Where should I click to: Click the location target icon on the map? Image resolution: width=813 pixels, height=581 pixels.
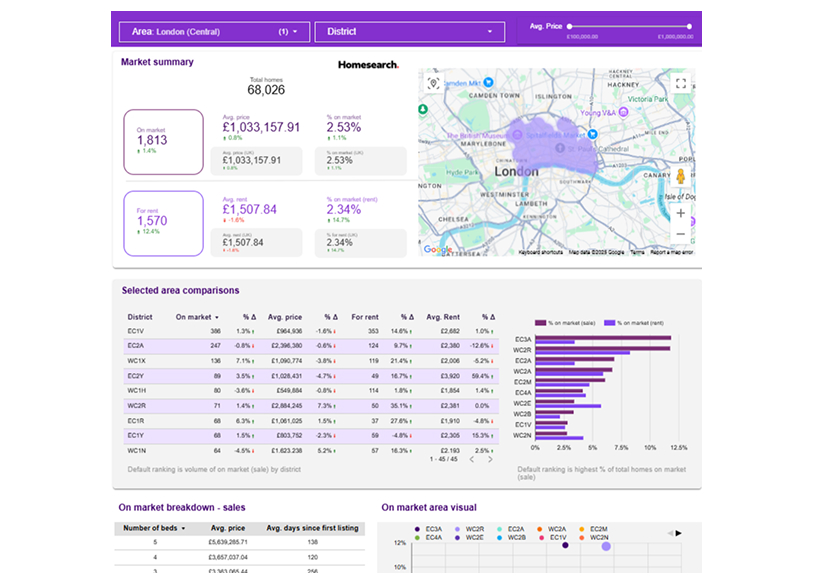[x=432, y=83]
